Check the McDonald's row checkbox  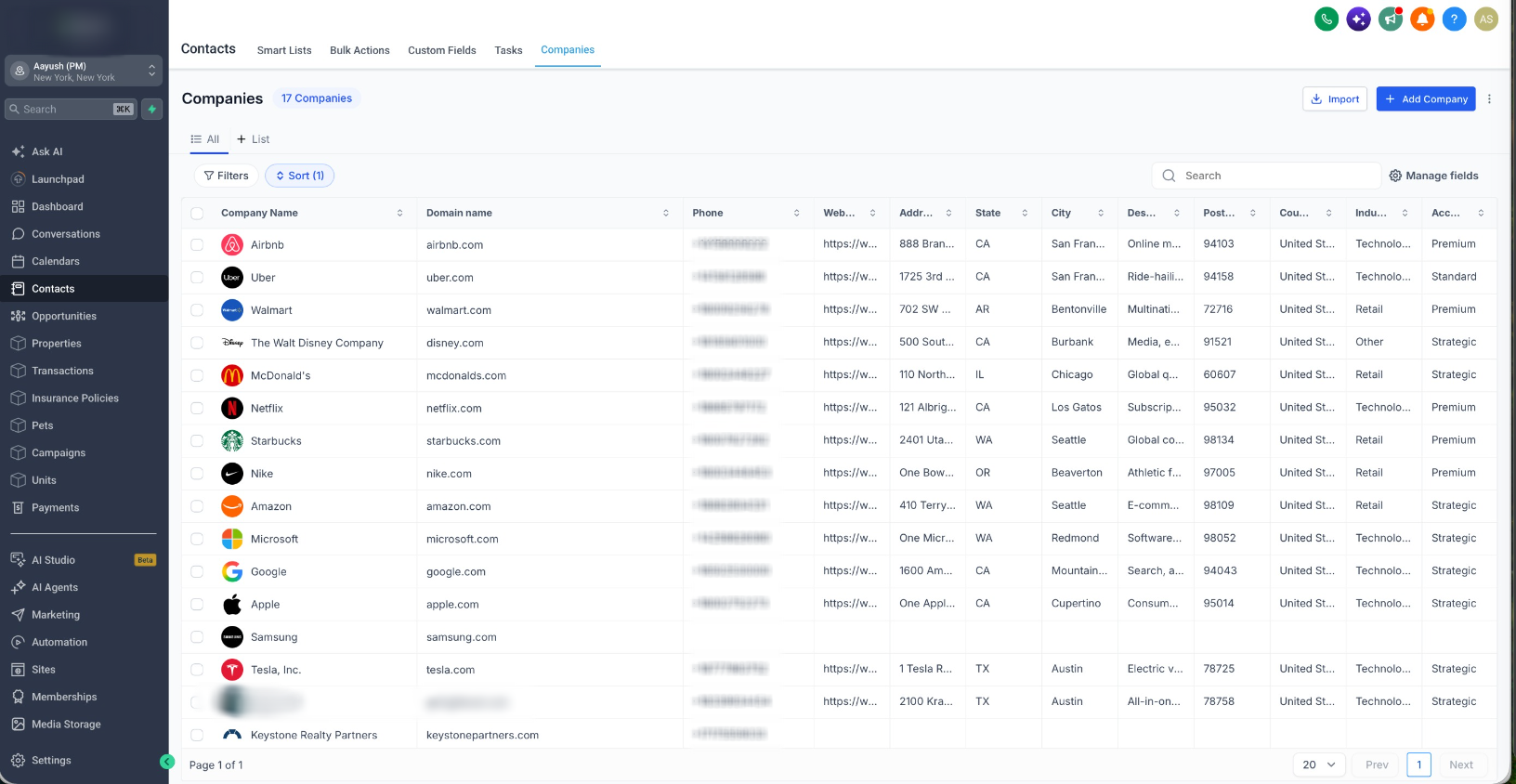[x=197, y=375]
